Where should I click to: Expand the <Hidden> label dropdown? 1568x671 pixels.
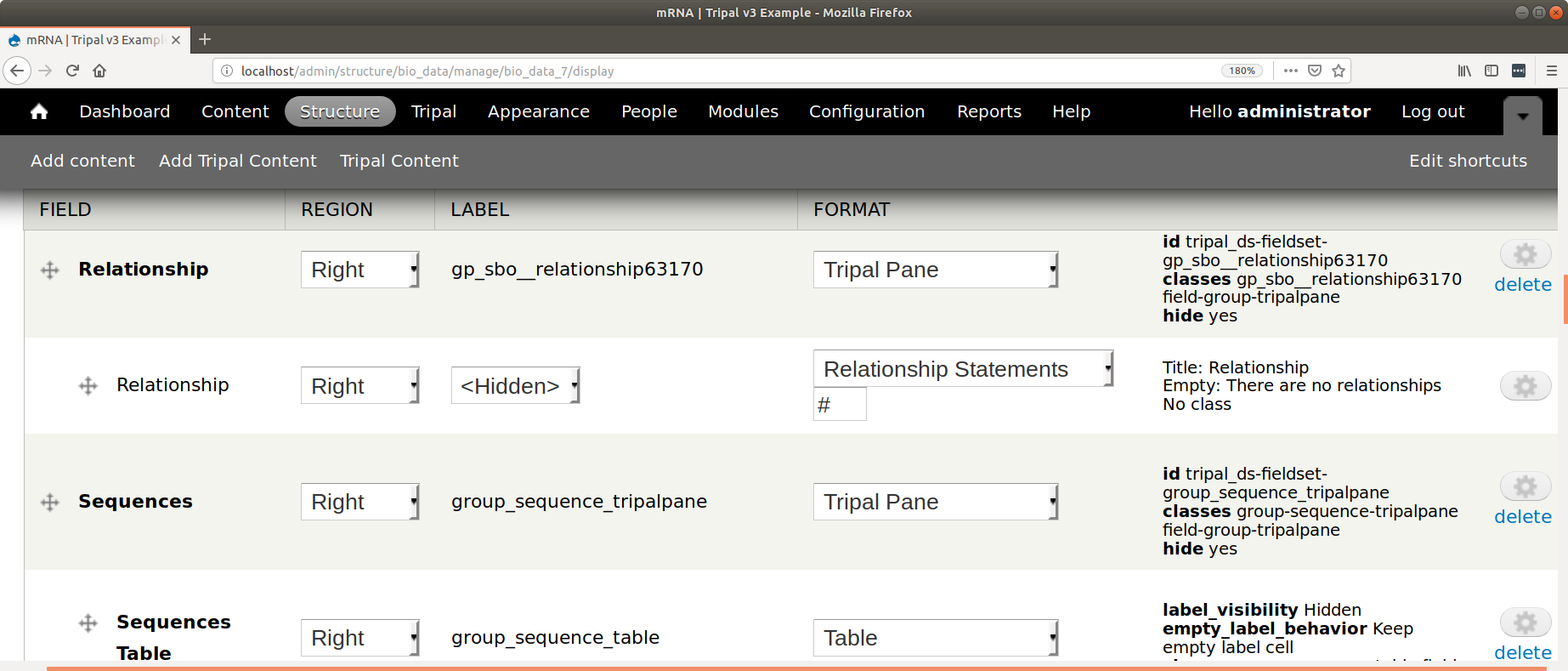pos(515,386)
